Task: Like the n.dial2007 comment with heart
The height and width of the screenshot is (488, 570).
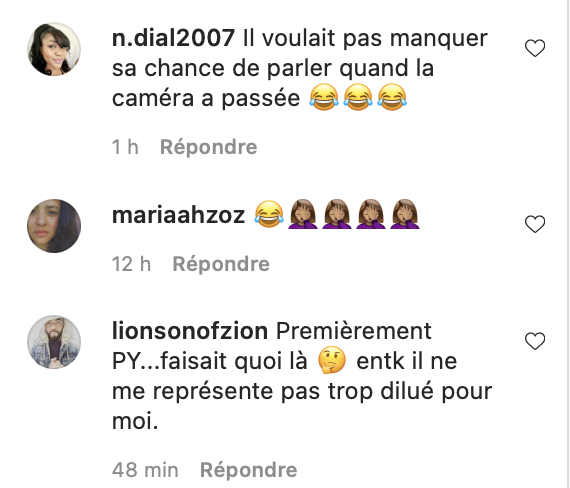Action: tap(535, 48)
